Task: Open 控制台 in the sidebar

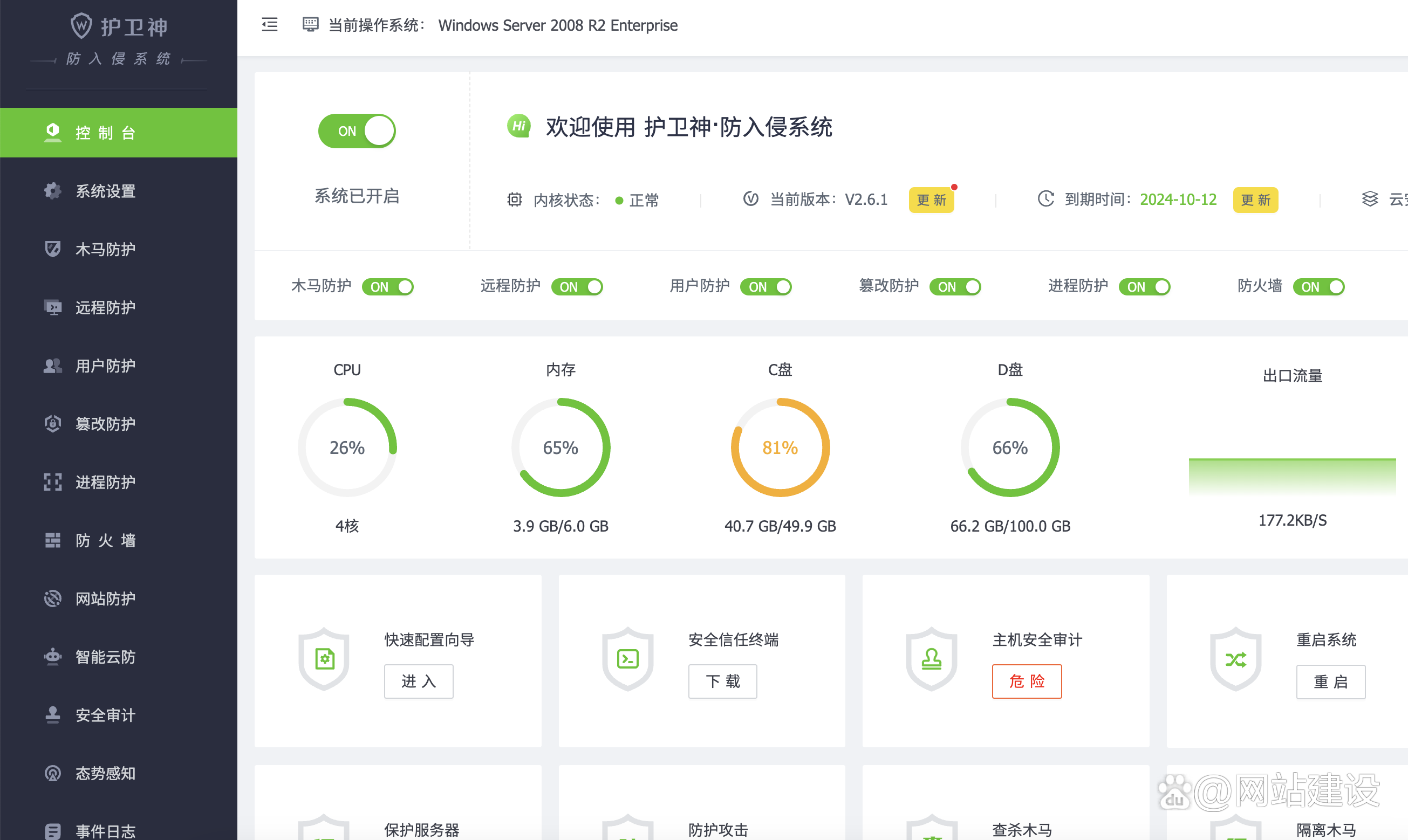Action: click(x=118, y=133)
